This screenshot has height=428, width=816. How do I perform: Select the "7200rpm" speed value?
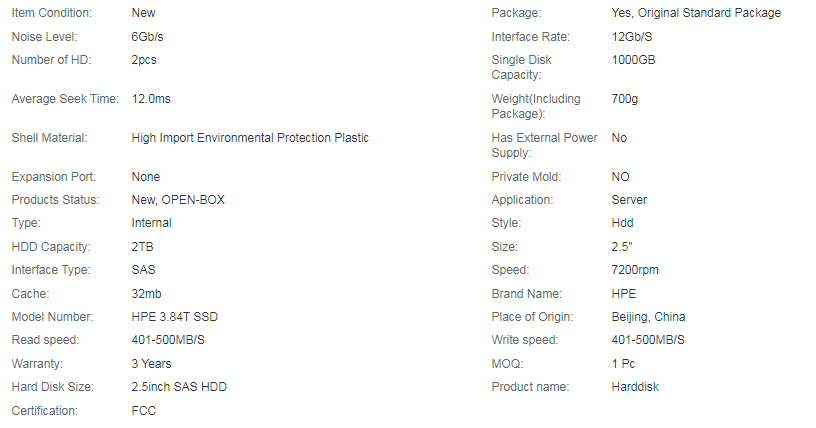(x=635, y=270)
